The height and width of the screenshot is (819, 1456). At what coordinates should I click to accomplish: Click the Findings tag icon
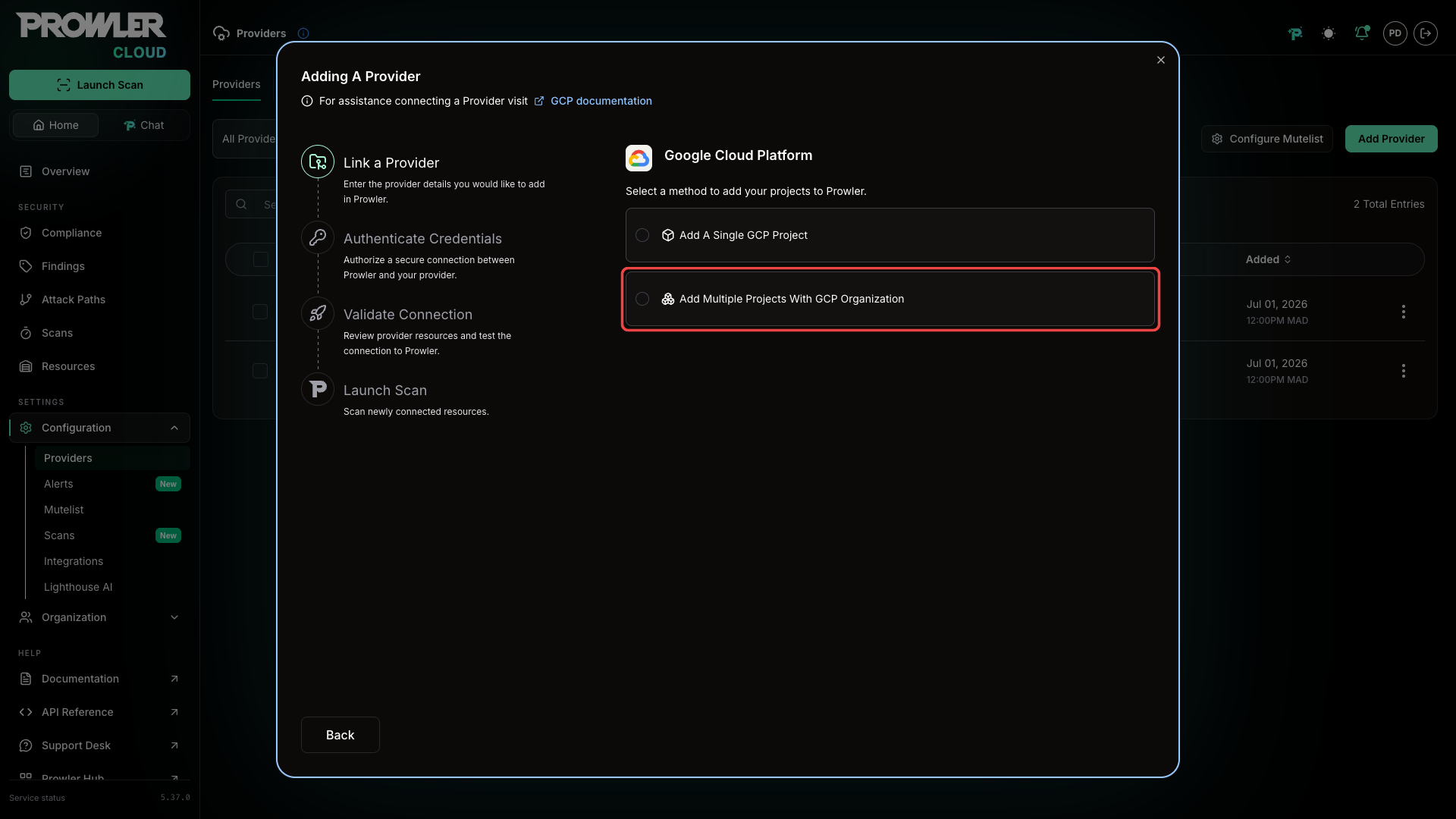(x=26, y=266)
